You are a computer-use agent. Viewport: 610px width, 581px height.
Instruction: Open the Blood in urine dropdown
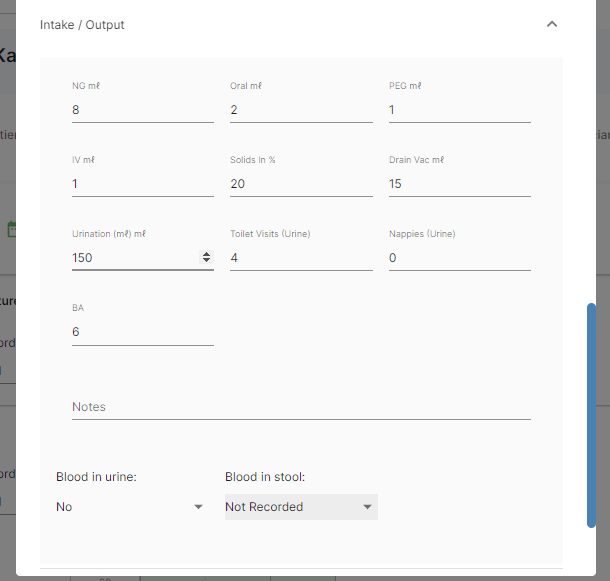[130, 507]
